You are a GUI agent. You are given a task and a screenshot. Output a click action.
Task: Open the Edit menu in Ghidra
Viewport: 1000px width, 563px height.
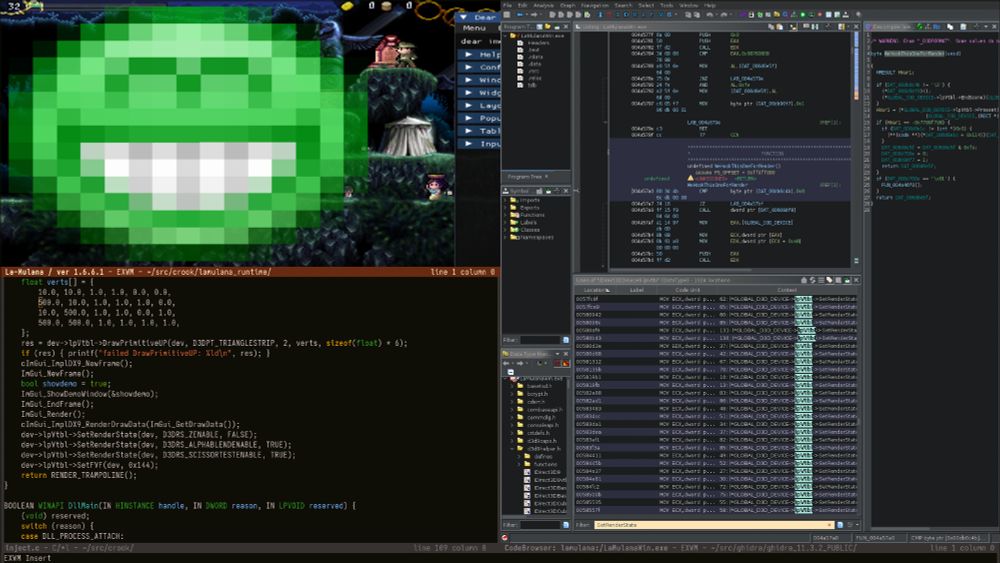(x=522, y=5)
